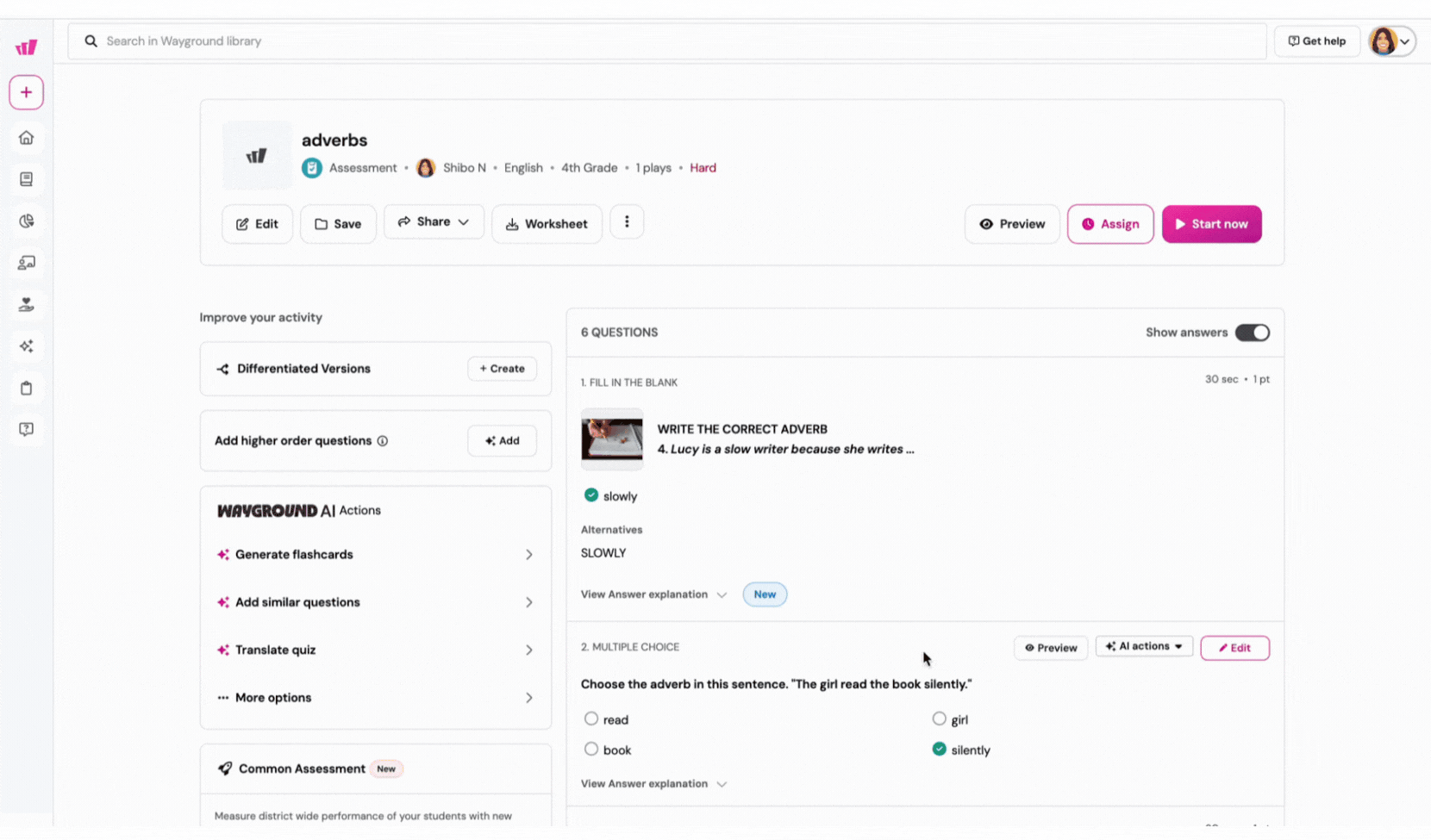Click the SLOWLY alternative answer text

pos(603,553)
